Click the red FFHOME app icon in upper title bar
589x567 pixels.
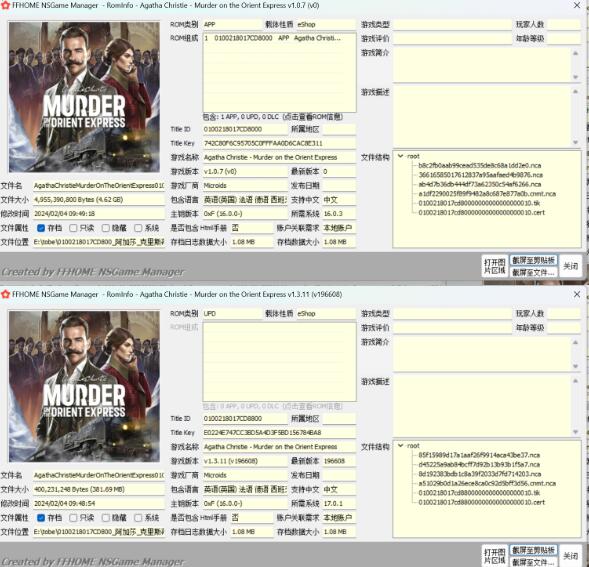pyautogui.click(x=5, y=5)
